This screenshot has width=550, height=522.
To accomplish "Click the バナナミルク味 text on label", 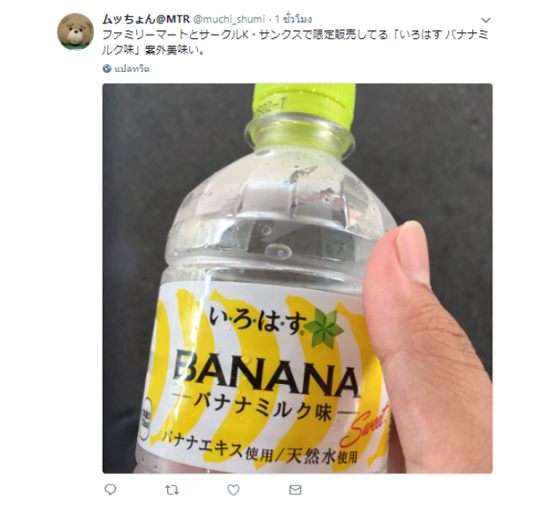I will pos(263,408).
